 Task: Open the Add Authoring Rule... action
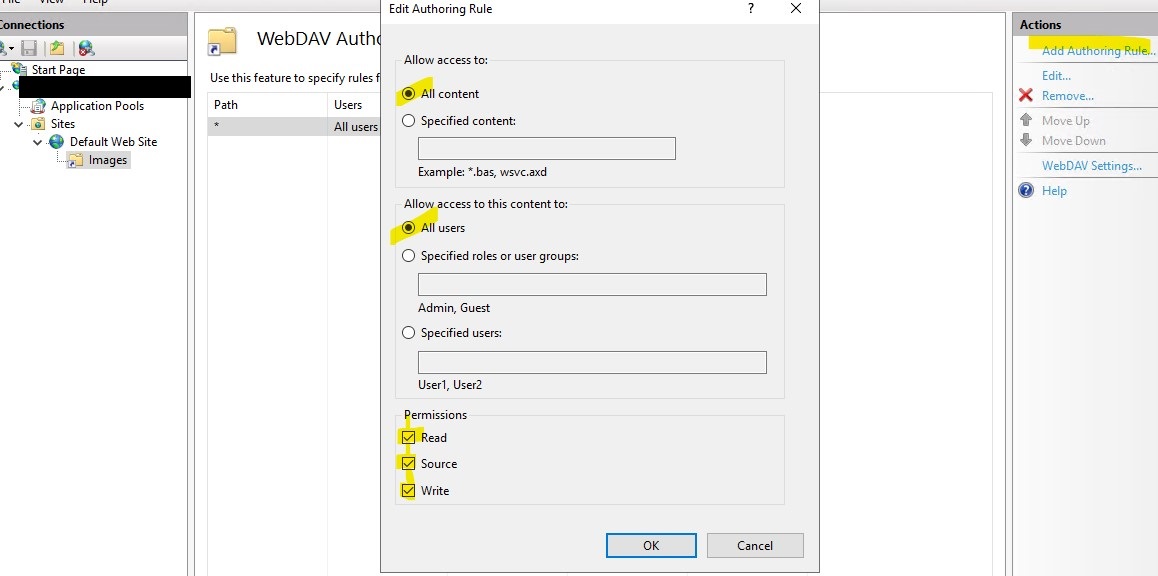click(x=1097, y=51)
